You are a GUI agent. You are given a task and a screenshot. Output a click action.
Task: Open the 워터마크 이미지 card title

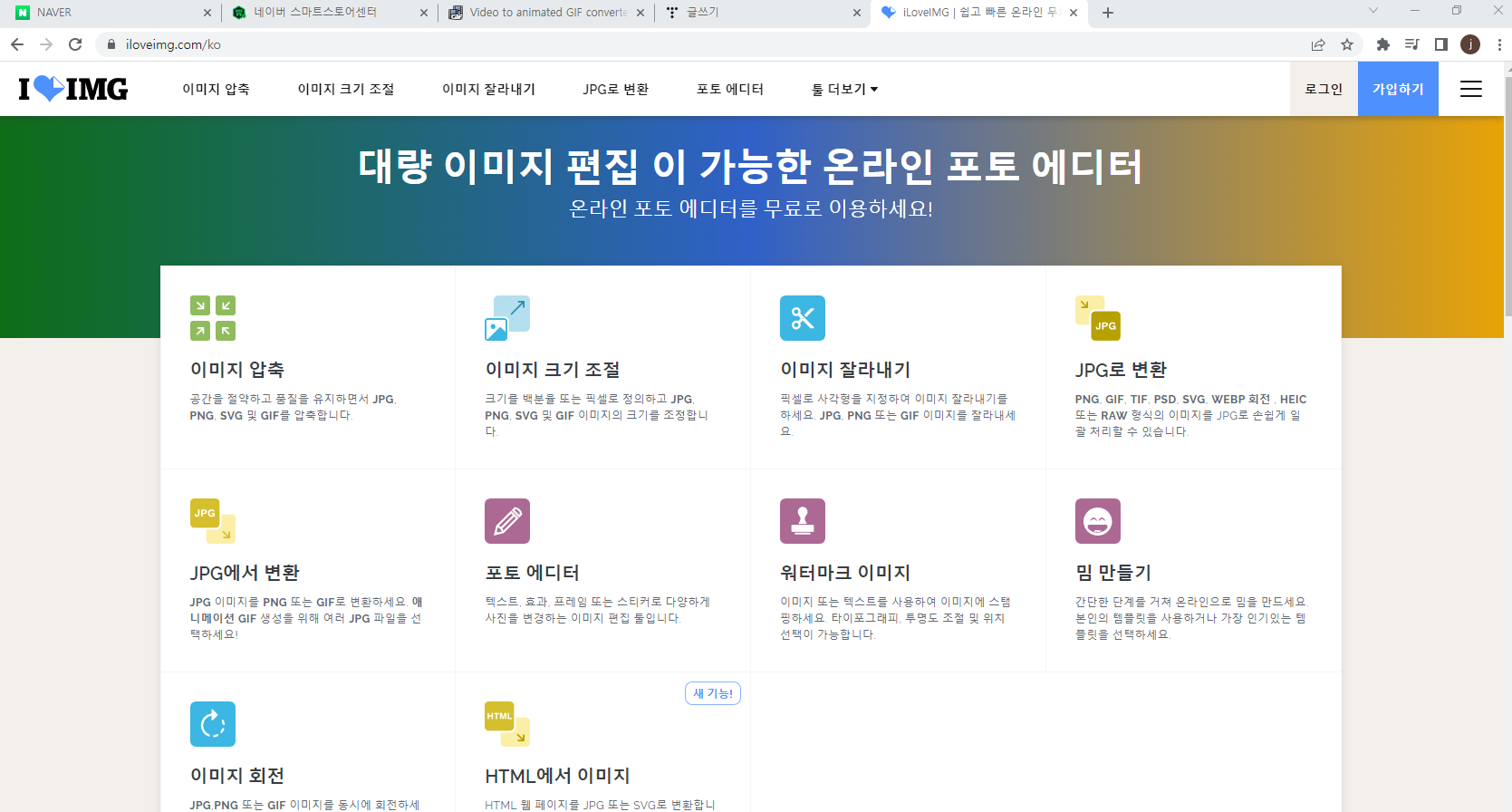[845, 573]
